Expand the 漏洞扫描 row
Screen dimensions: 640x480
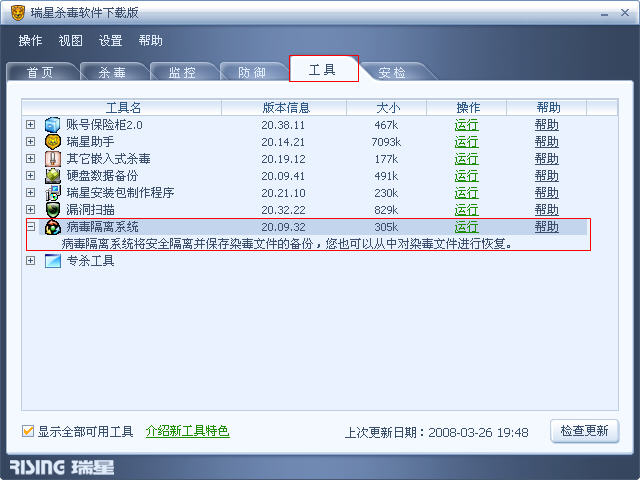point(31,209)
